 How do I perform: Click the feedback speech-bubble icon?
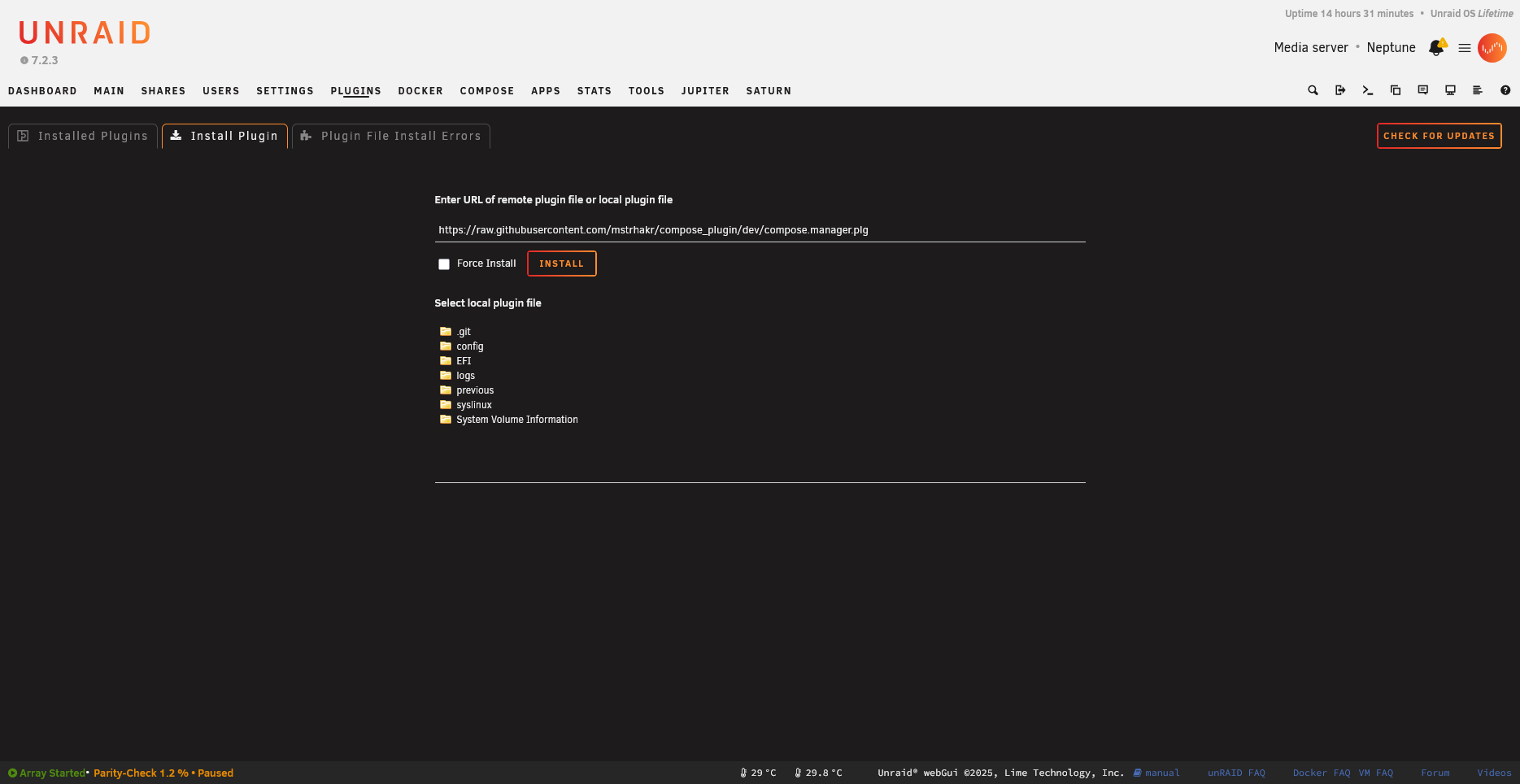pos(1422,90)
